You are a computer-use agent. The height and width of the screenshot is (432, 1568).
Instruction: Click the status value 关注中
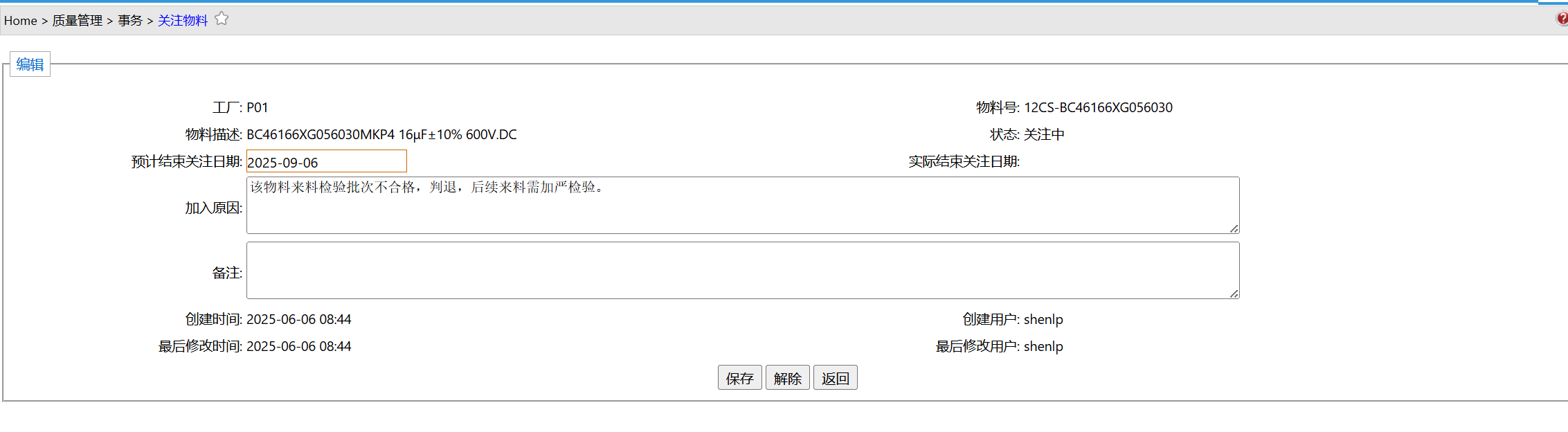pos(1044,134)
